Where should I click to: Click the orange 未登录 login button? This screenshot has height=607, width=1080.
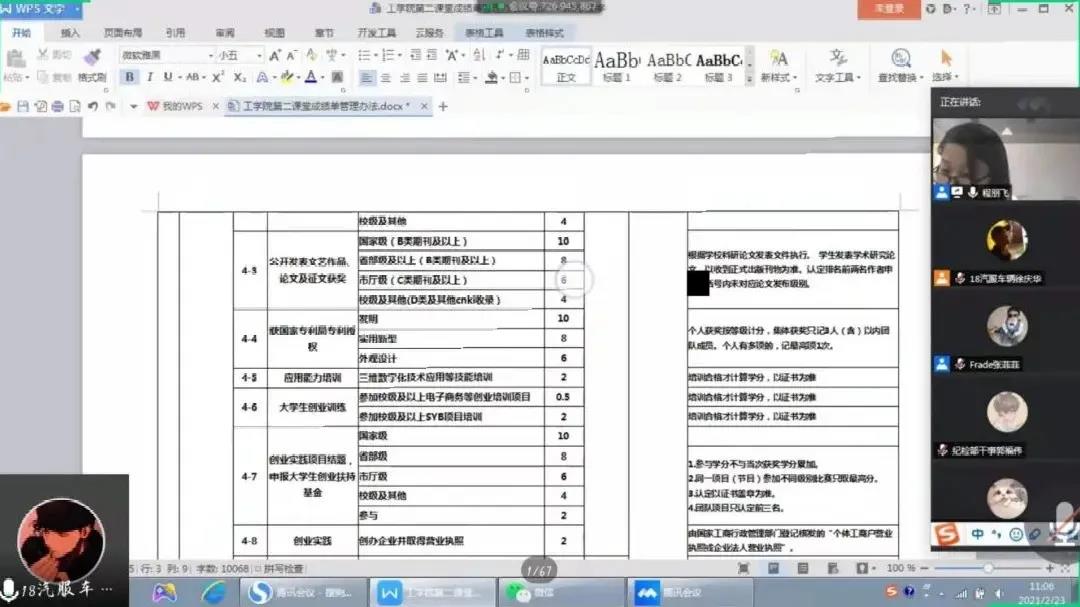(x=888, y=9)
